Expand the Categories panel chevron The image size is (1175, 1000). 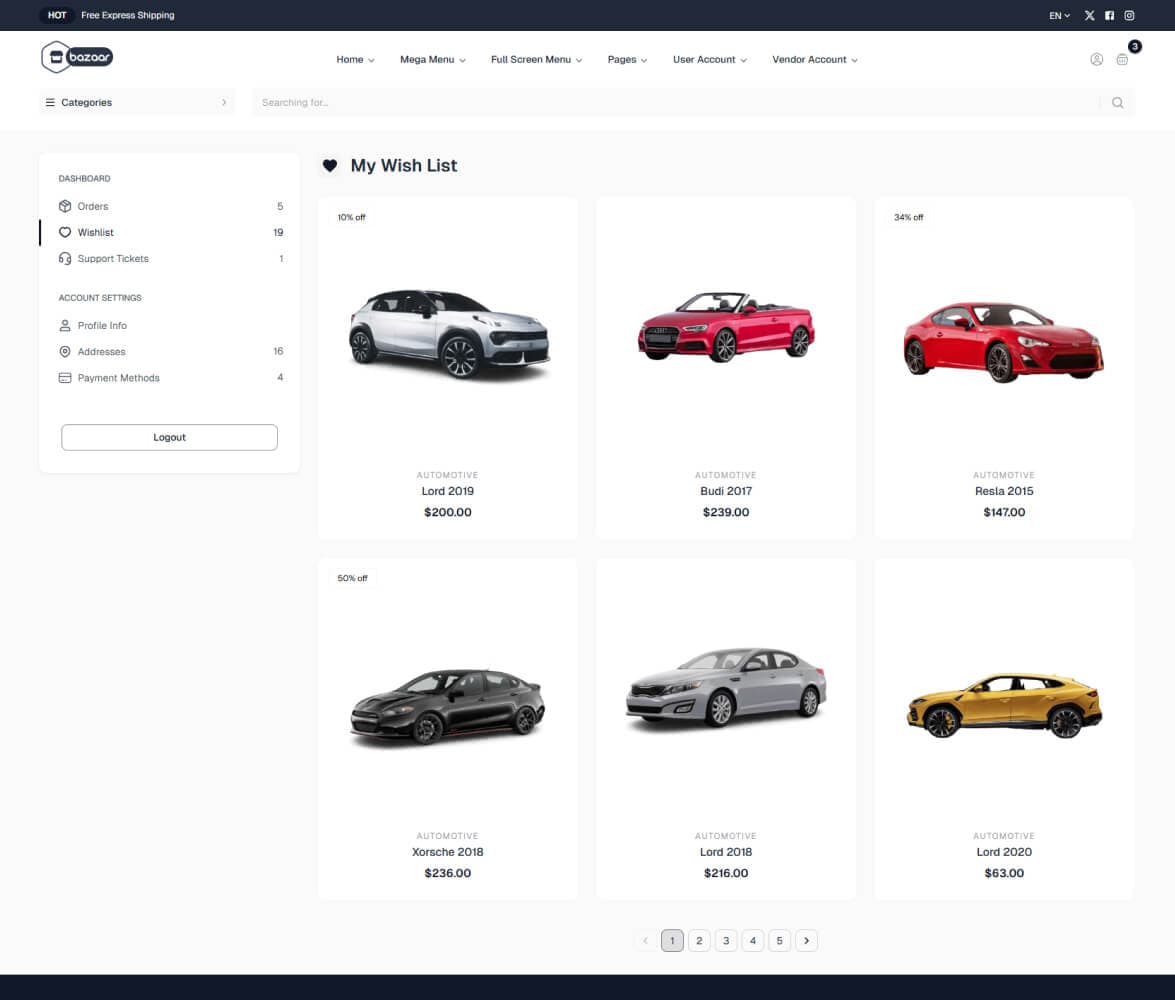coord(224,102)
